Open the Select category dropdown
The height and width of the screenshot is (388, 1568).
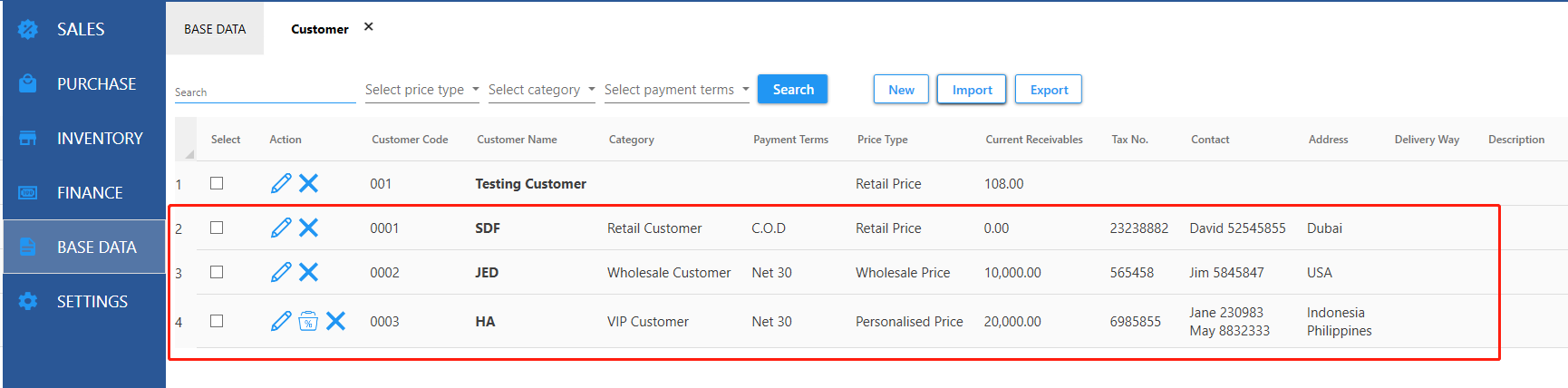point(541,90)
